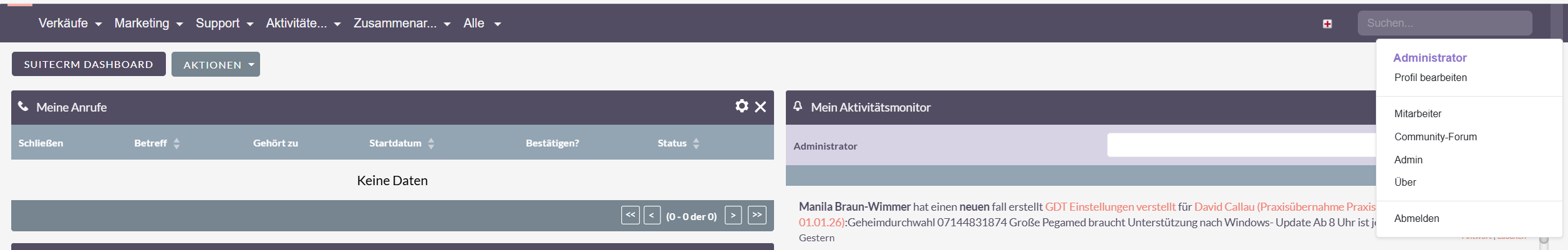Open the AKTIONEN dropdown button

tap(215, 65)
